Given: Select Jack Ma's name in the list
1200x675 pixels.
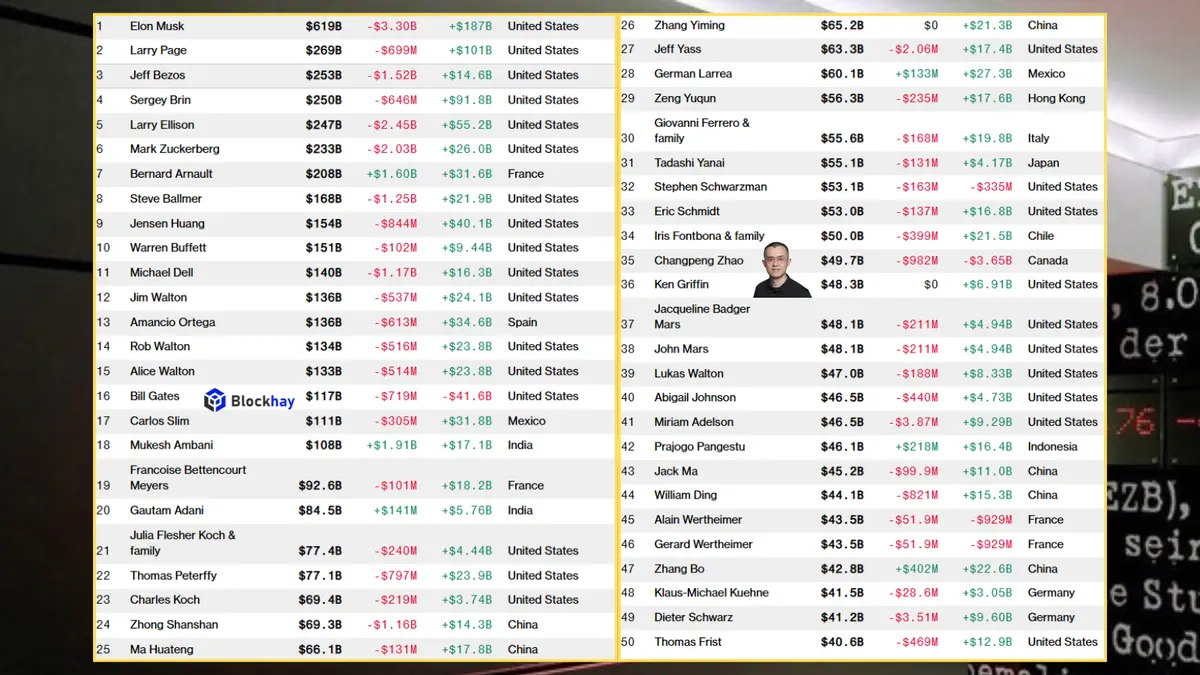Looking at the screenshot, I should 677,471.
